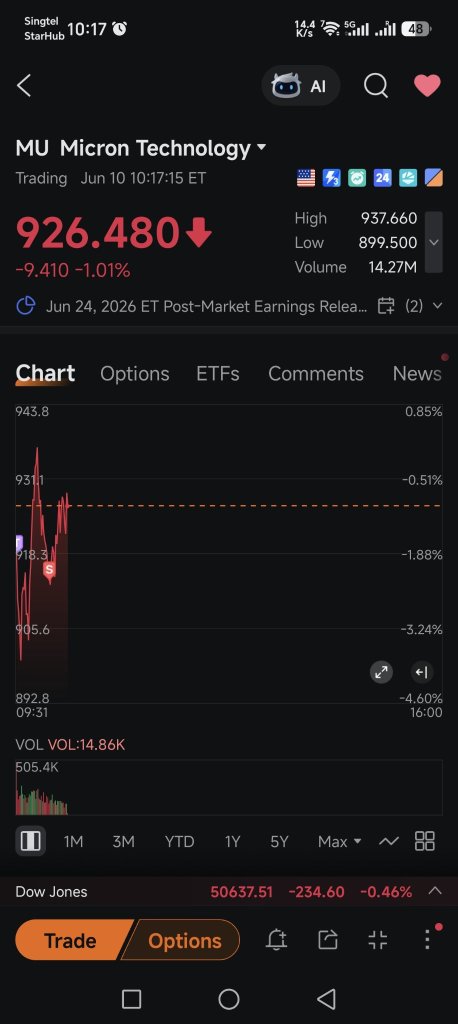Open the price alert bell icon
The width and height of the screenshot is (458, 1024).
pos(276,940)
